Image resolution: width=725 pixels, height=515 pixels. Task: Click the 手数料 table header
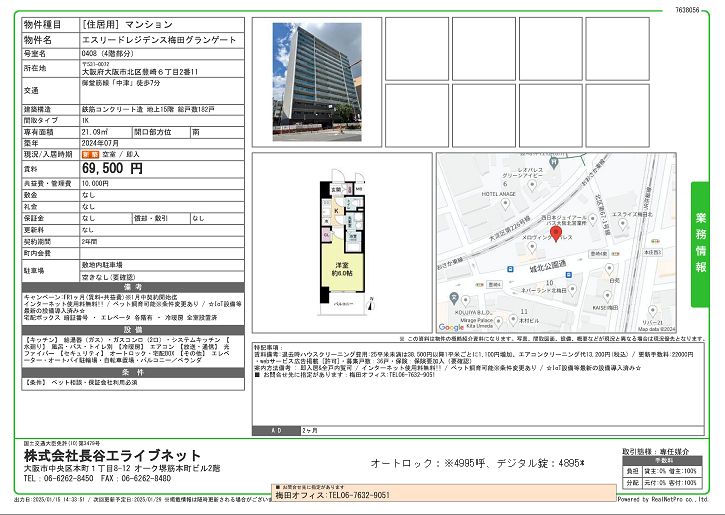(662, 461)
